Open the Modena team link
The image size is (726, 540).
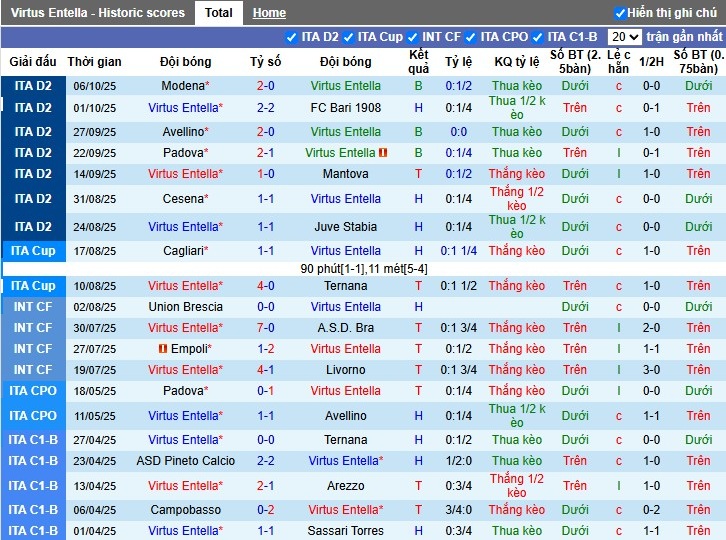click(x=182, y=86)
